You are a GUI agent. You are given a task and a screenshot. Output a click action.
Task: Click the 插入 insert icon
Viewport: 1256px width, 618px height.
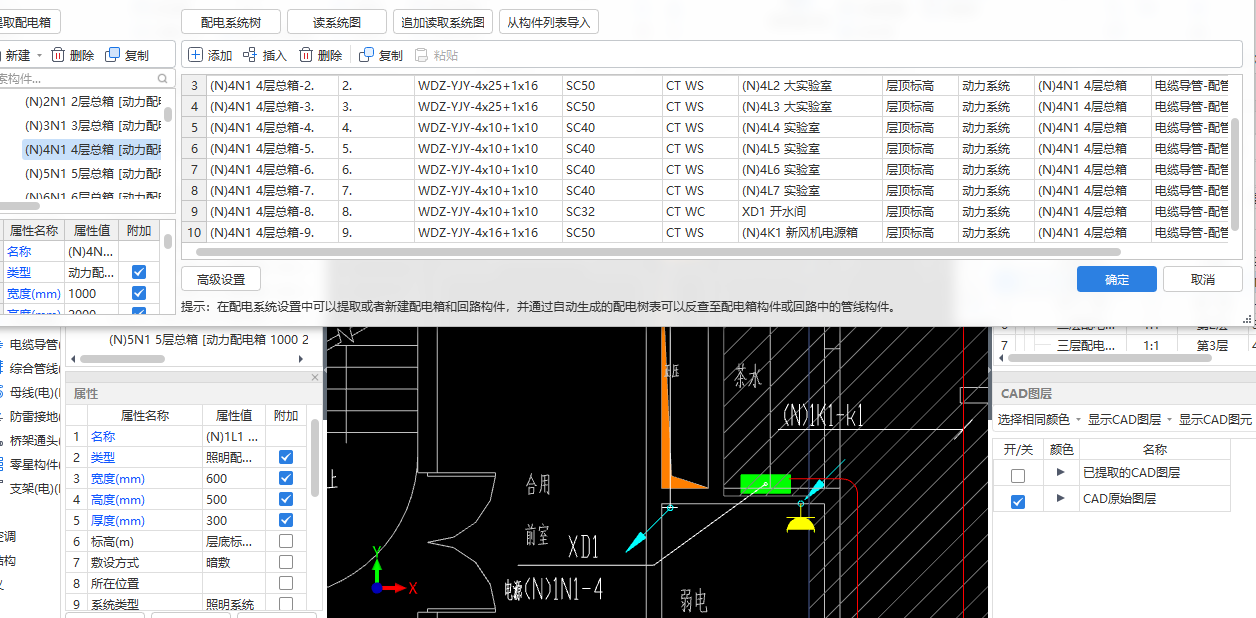click(249, 55)
